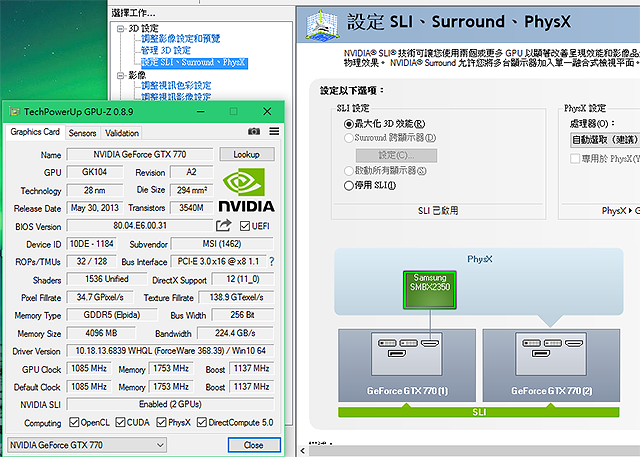640x457 pixels.
Task: Click the Die Size 294 mm² value
Action: (192, 190)
